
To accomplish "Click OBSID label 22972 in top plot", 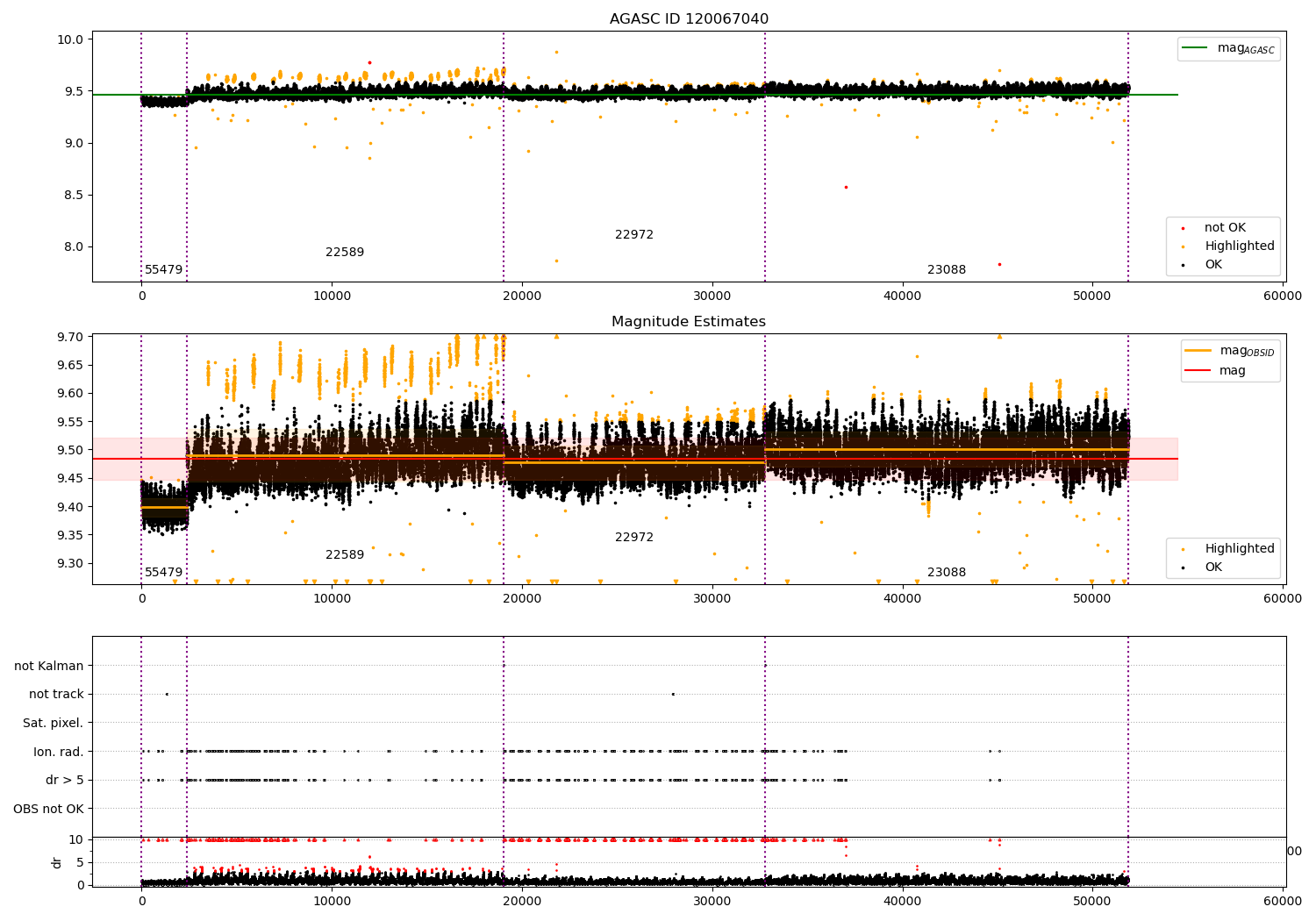I will (x=634, y=235).
